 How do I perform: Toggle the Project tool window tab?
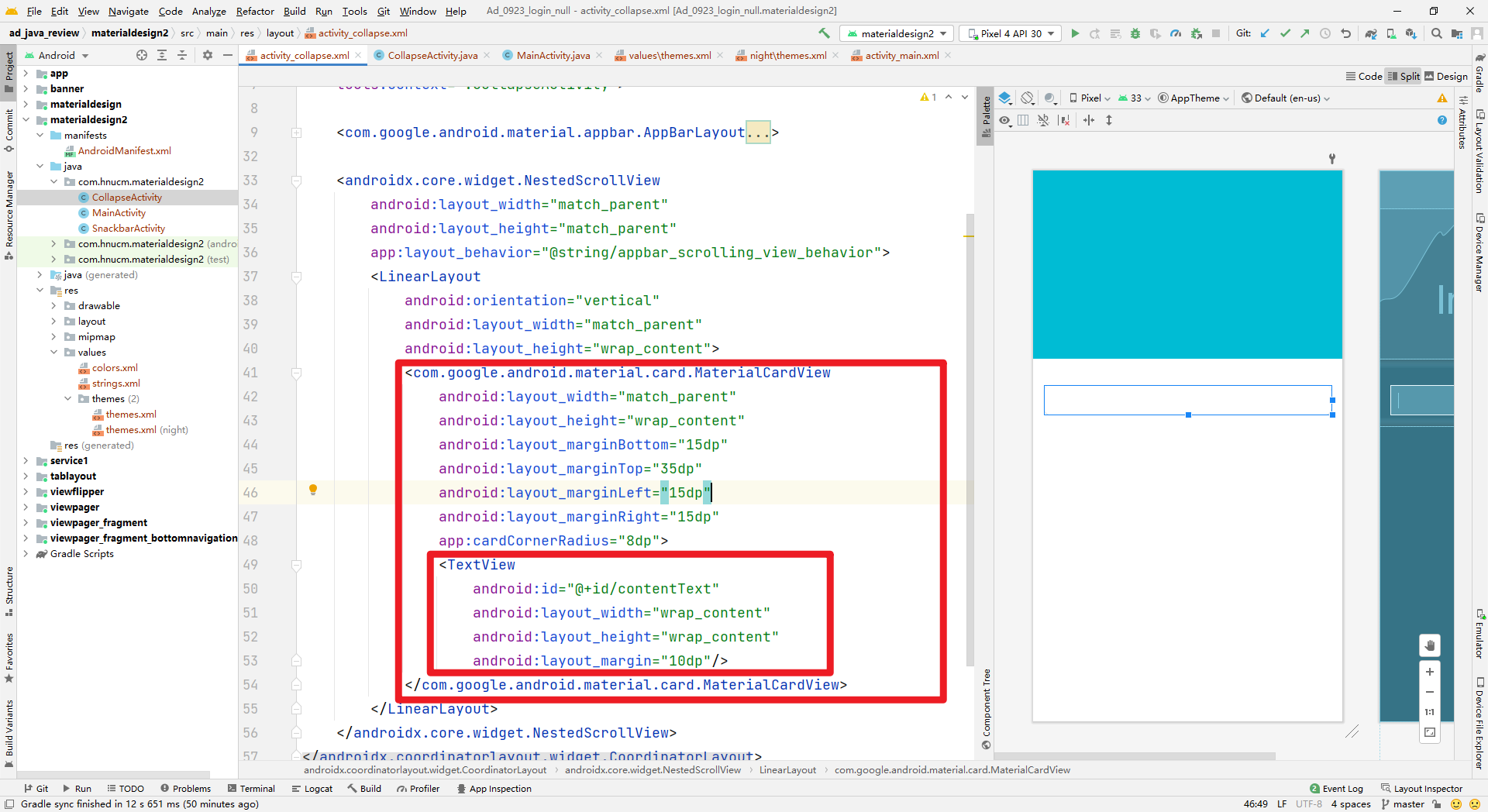click(x=9, y=71)
